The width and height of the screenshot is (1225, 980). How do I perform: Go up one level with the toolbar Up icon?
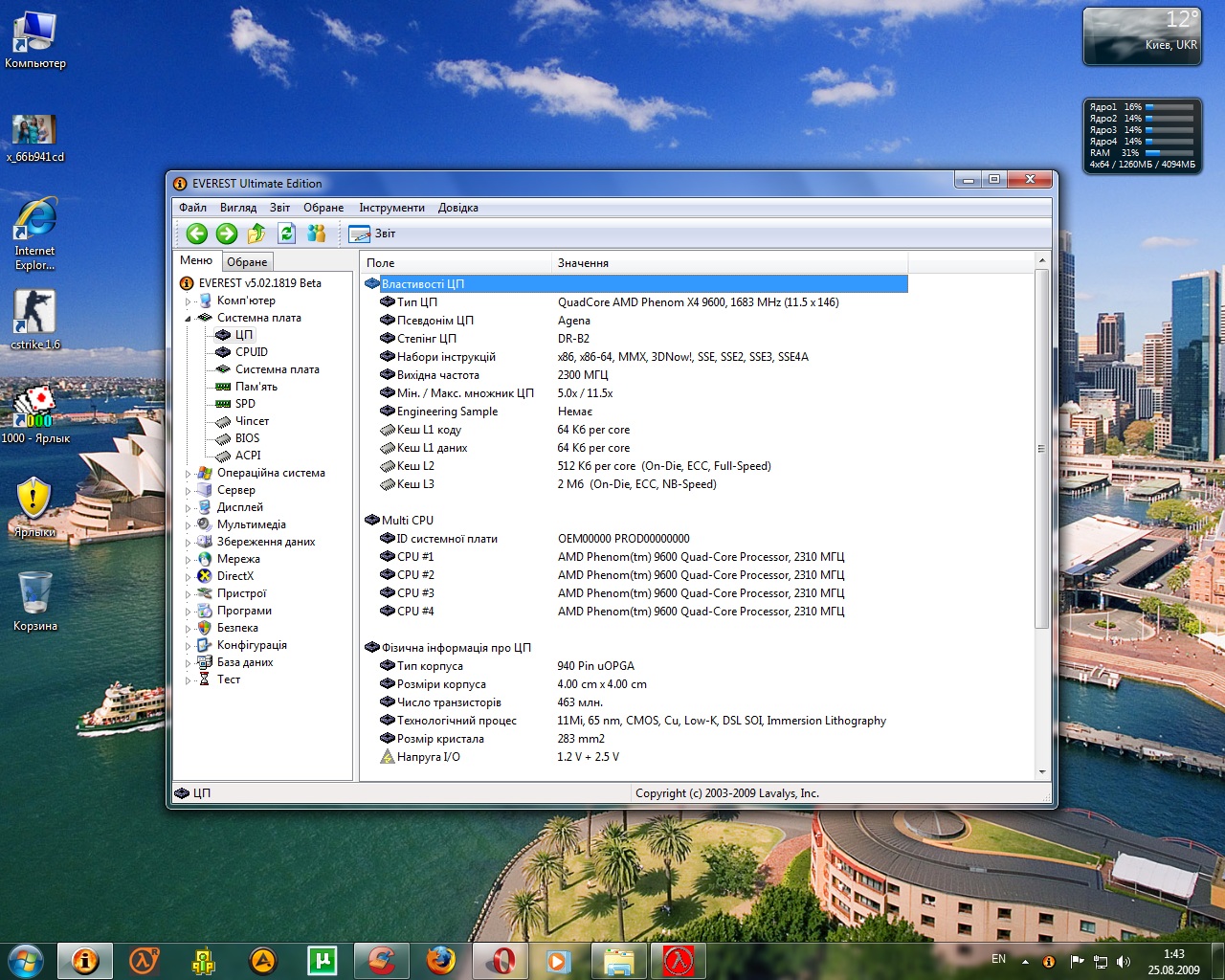pos(256,234)
